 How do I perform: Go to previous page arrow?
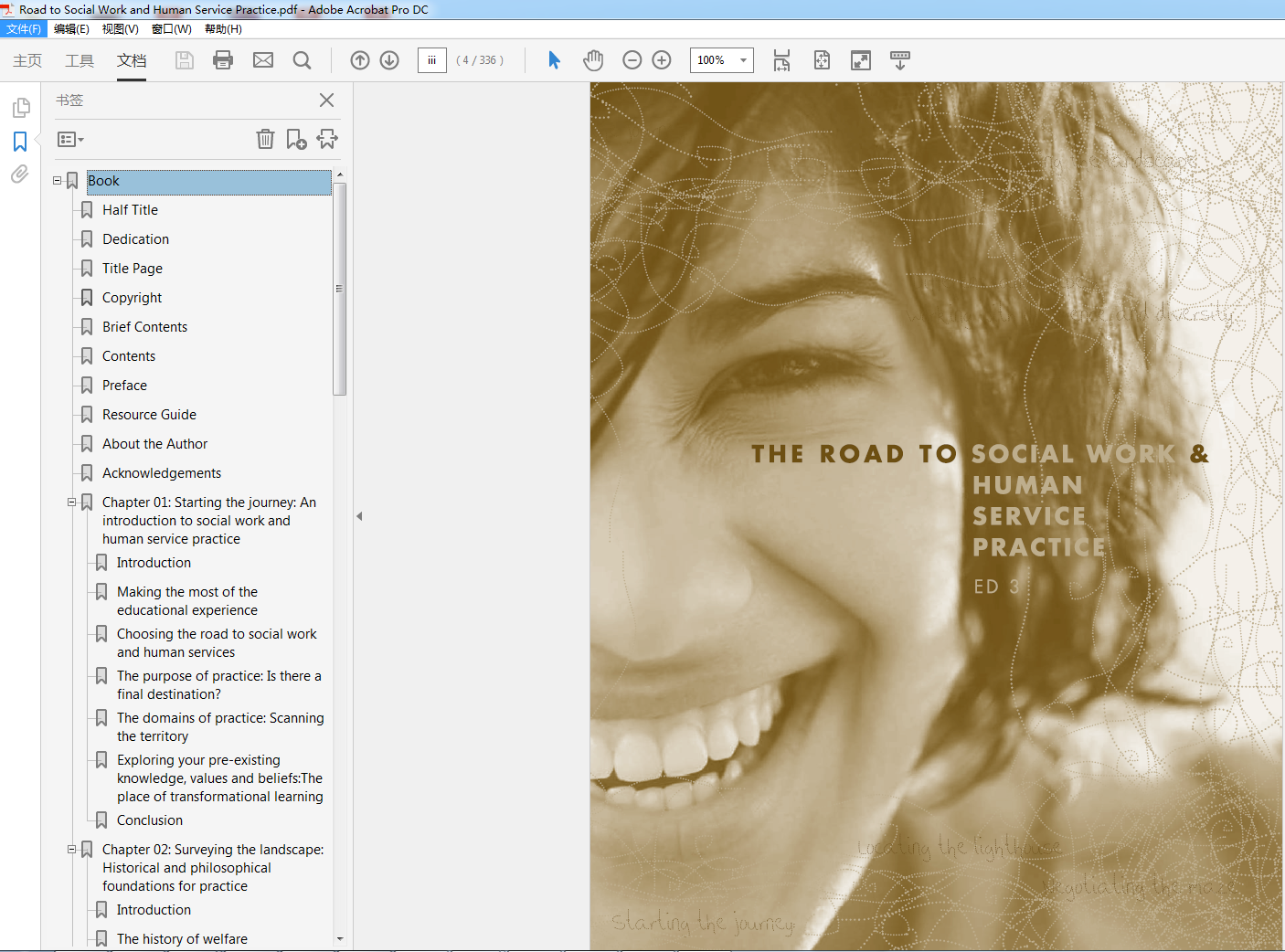[360, 60]
